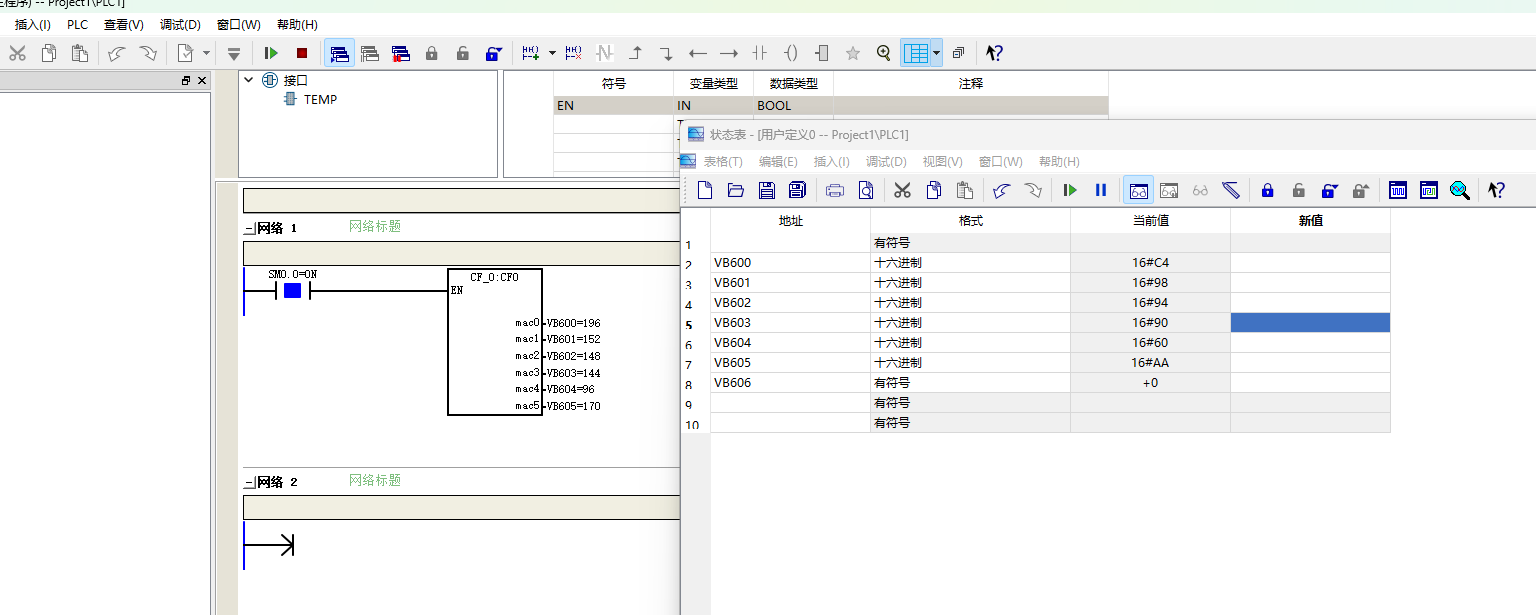
Task: Toggle the SM0.0 contact in network 1
Action: (292, 291)
